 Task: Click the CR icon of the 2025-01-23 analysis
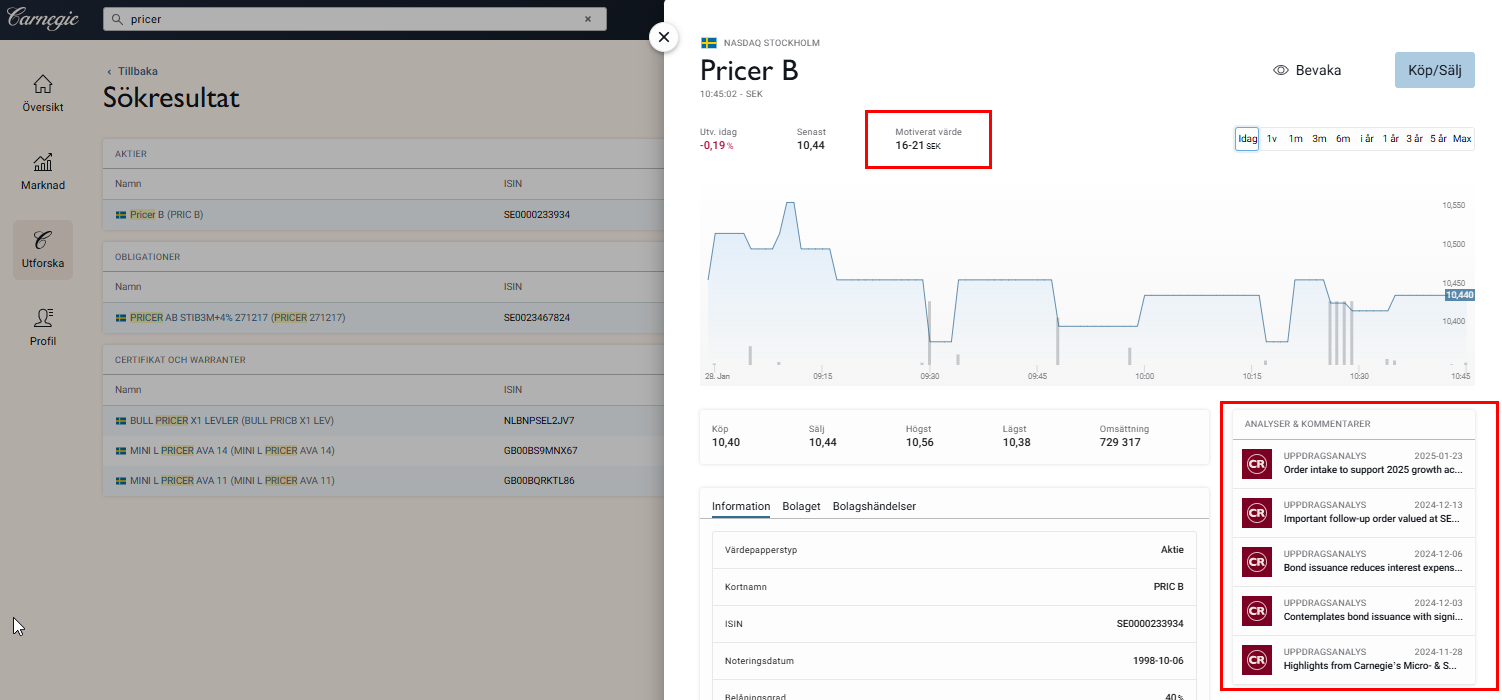click(x=1256, y=462)
